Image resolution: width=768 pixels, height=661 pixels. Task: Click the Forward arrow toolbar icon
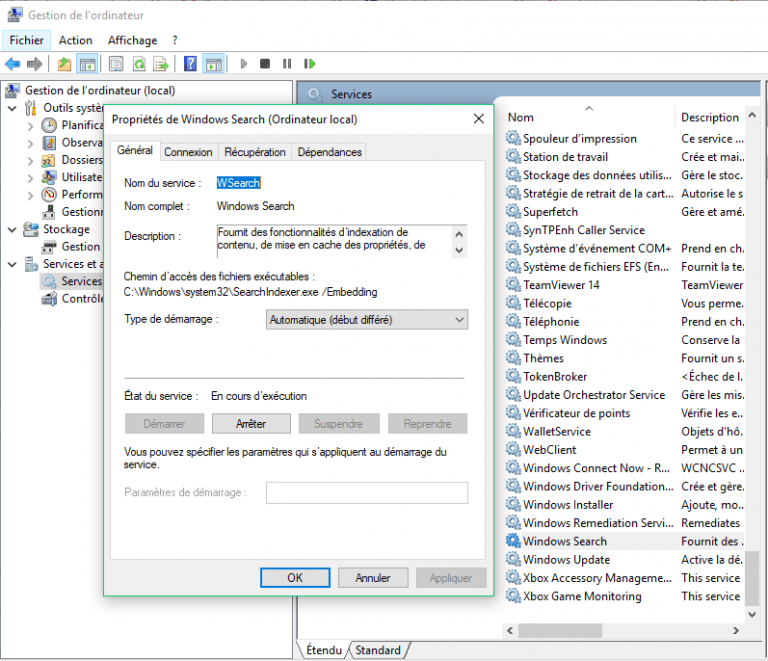pos(34,64)
